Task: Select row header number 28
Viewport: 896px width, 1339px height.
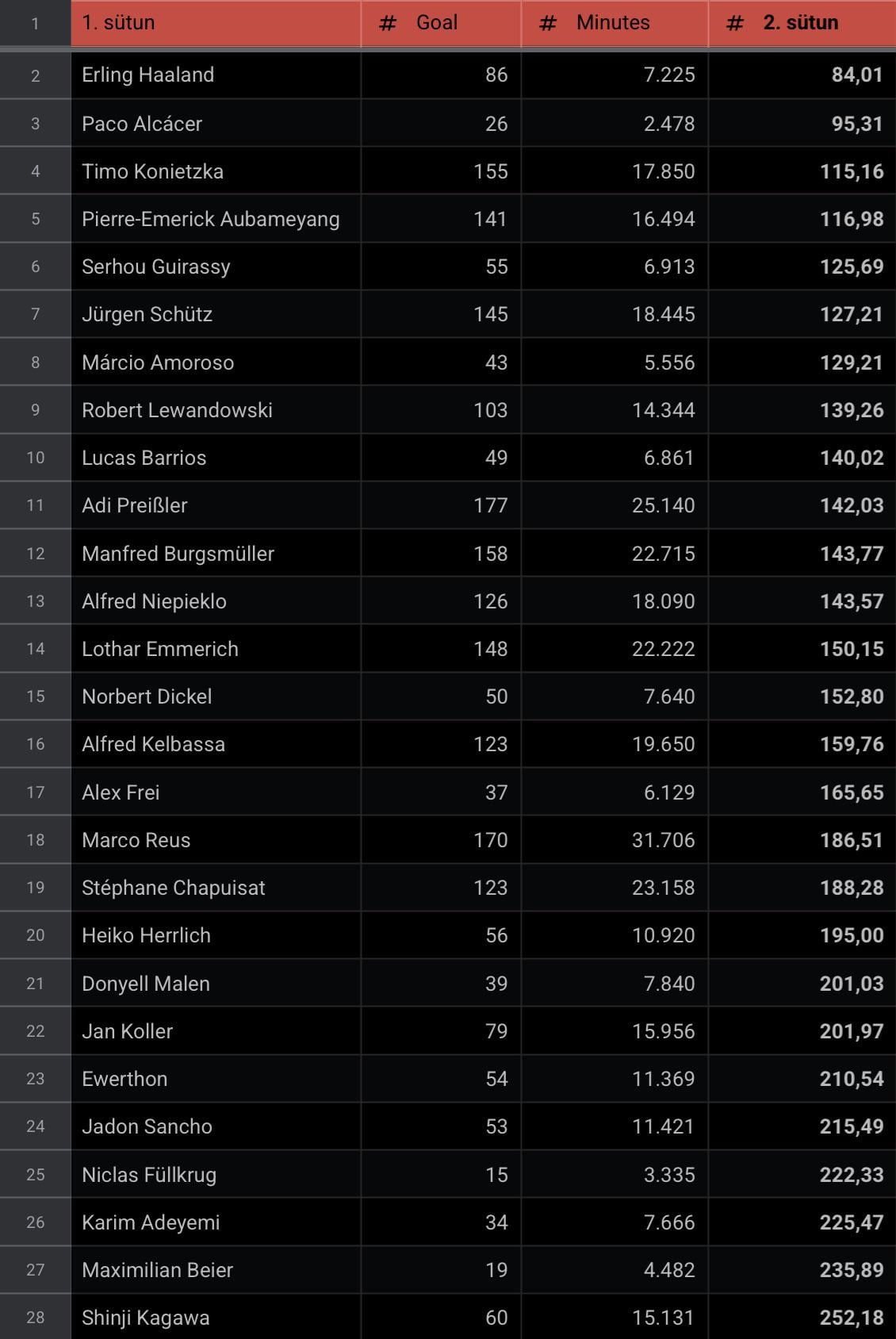Action: [35, 1318]
